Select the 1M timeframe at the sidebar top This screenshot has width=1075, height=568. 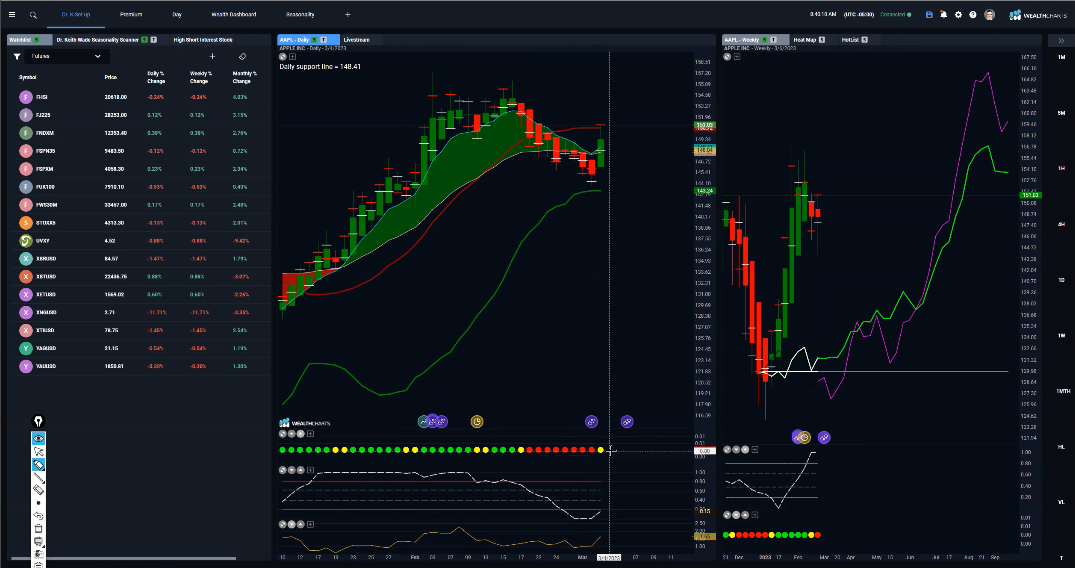click(x=1061, y=58)
